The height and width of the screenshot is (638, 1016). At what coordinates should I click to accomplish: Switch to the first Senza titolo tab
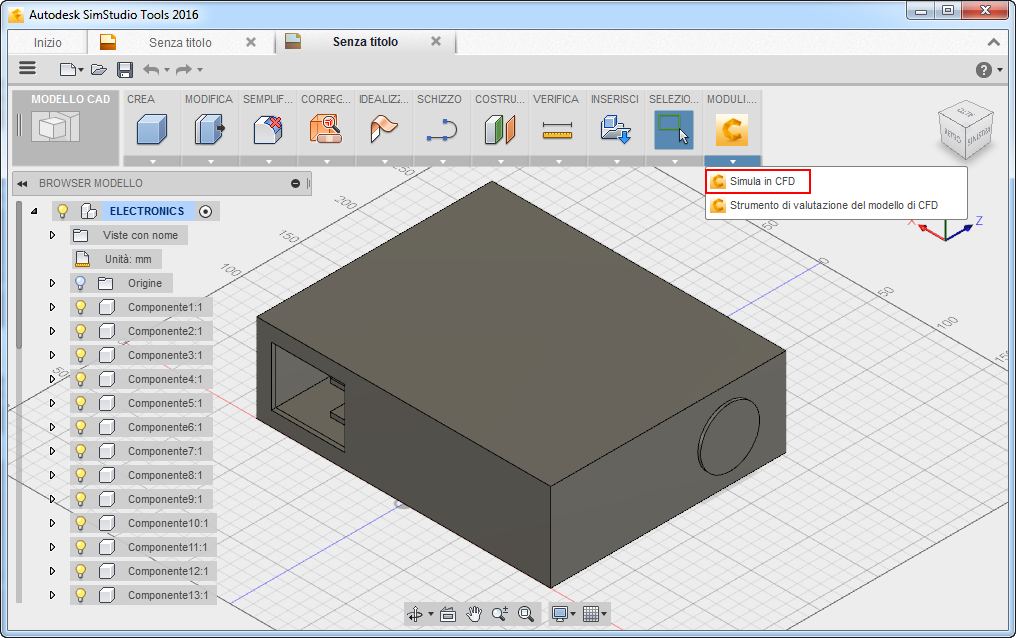179,43
